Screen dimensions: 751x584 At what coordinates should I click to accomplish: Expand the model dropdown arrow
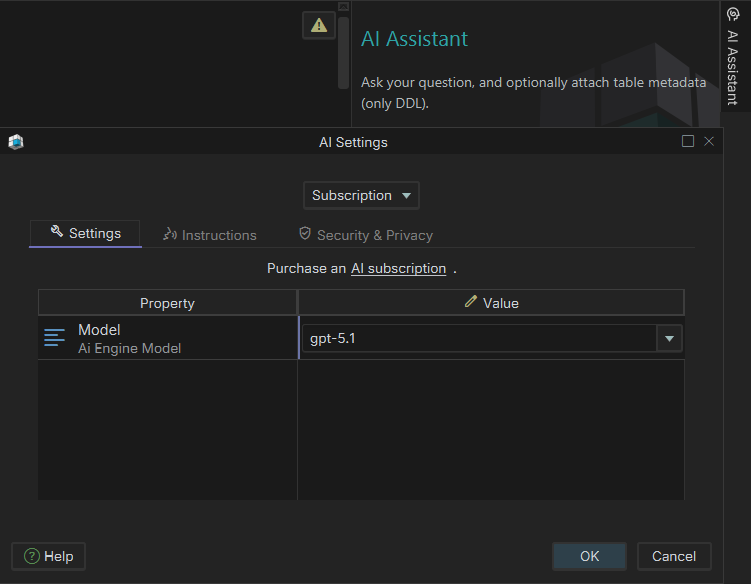(669, 339)
